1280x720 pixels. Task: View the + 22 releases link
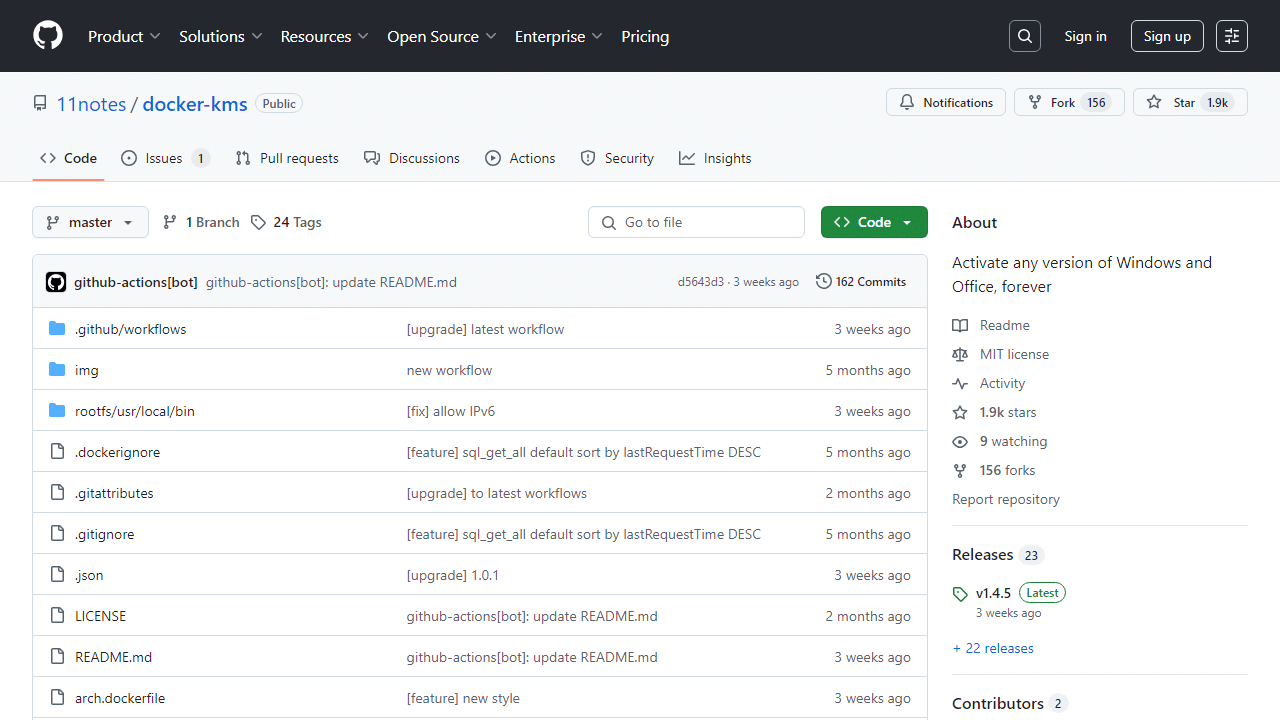pos(993,648)
